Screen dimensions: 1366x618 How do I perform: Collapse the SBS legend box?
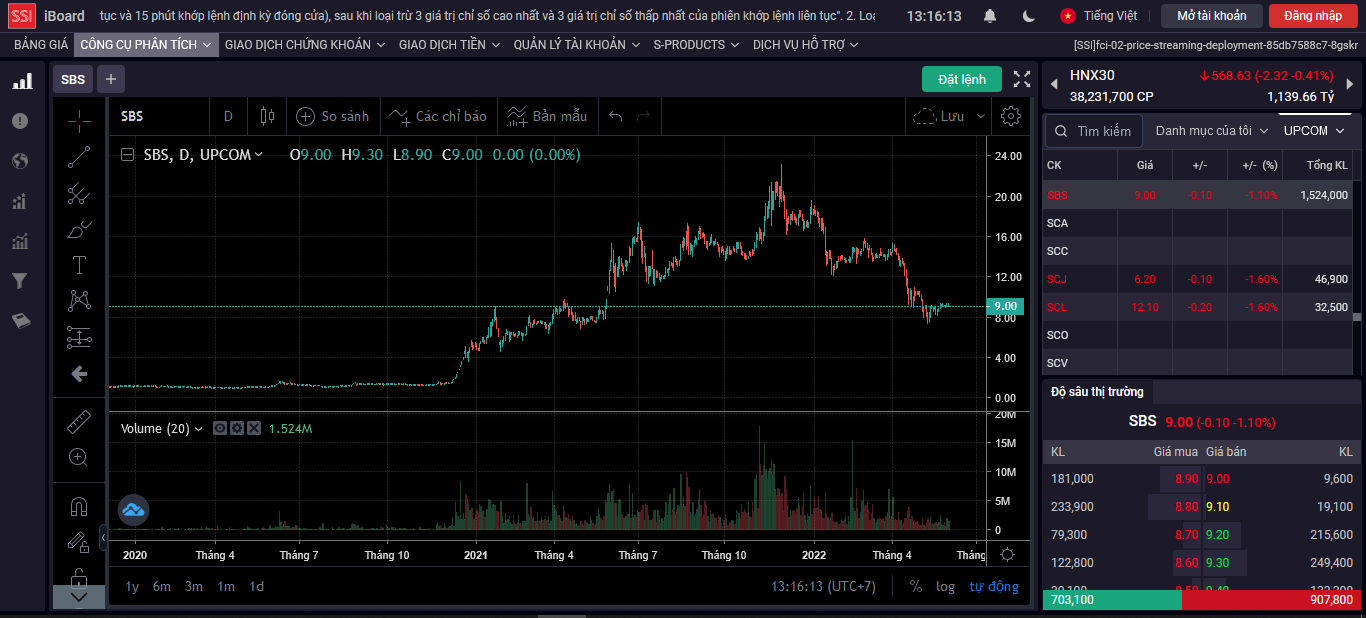[x=127, y=155]
